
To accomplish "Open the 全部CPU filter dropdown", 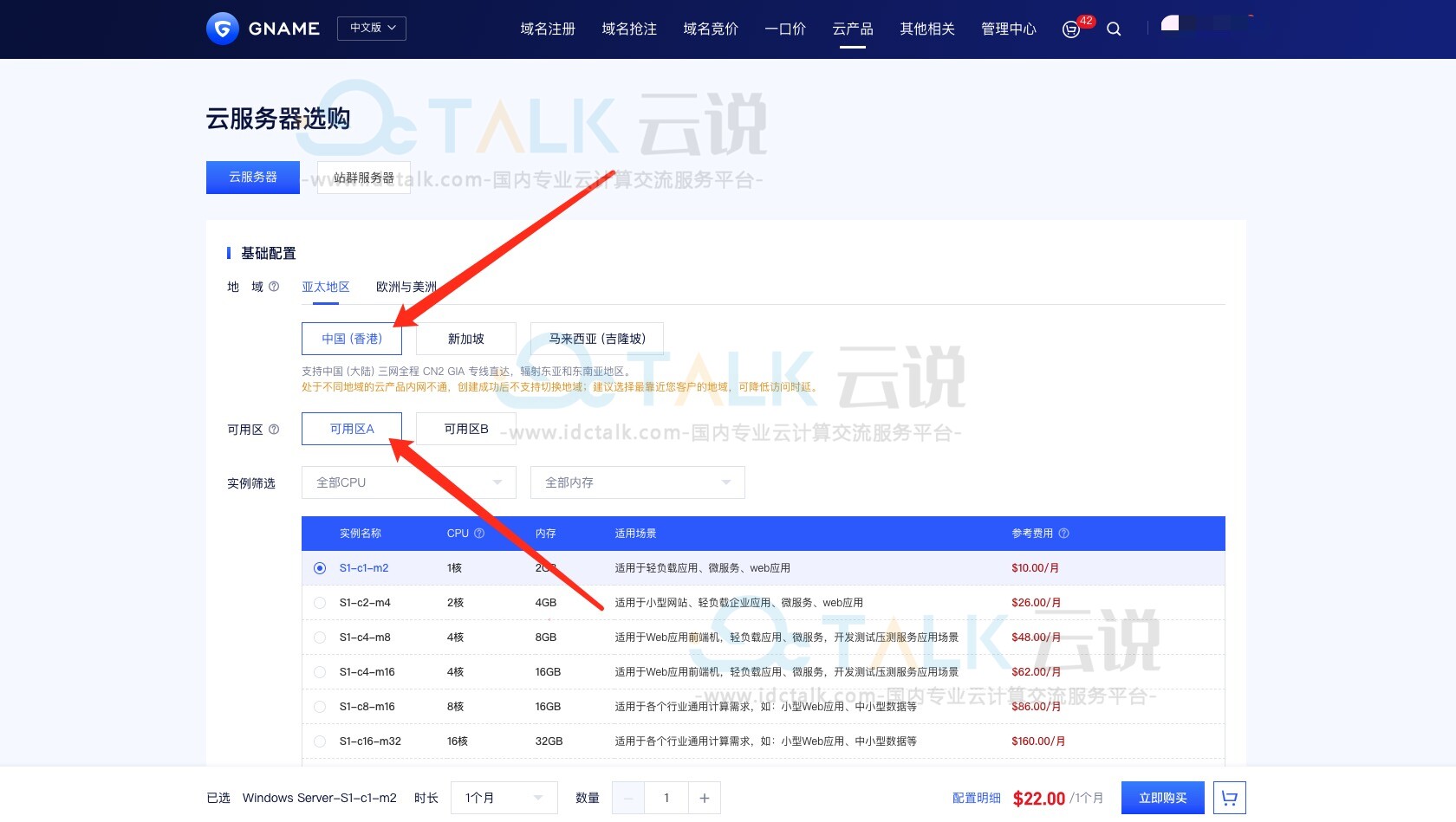I will [409, 482].
